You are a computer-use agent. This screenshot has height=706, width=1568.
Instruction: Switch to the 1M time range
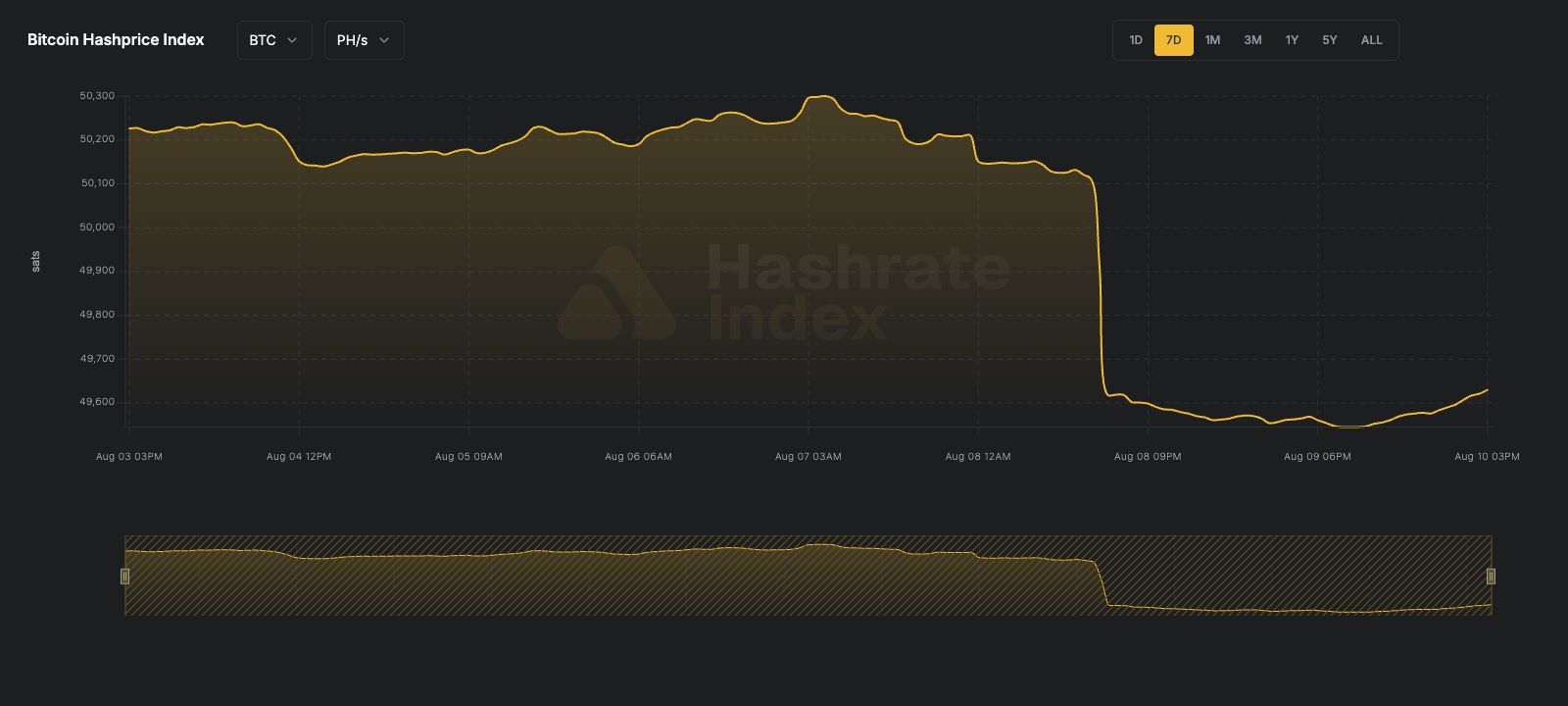coord(1213,40)
